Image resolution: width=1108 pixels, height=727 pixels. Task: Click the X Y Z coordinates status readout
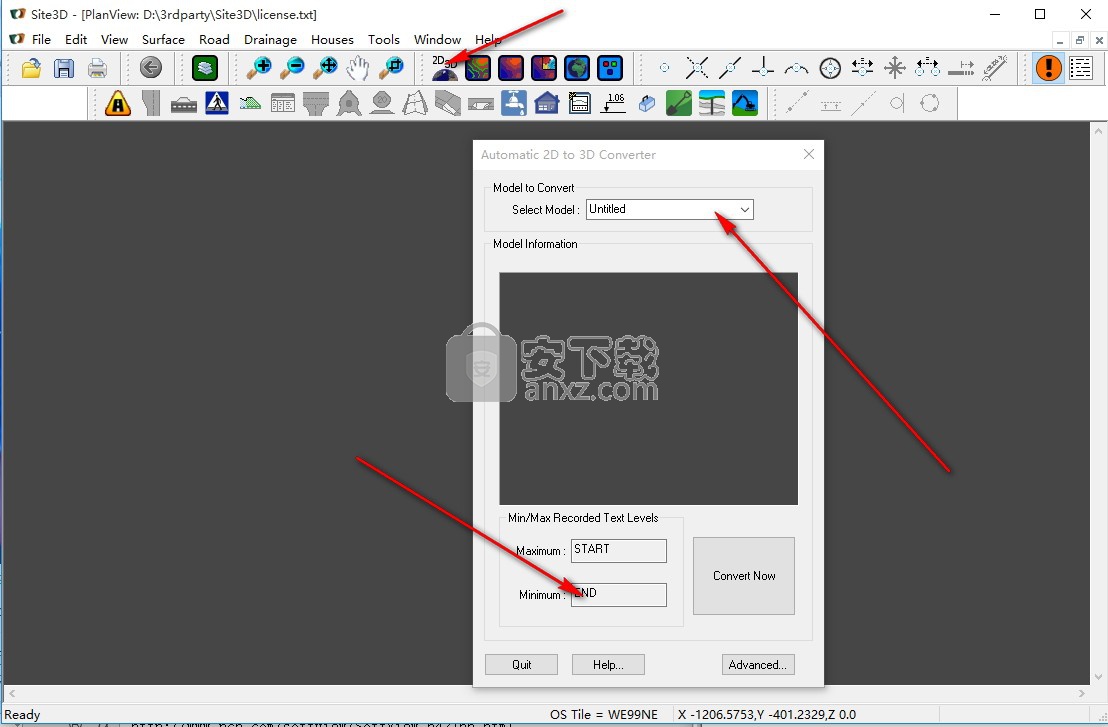tap(767, 714)
